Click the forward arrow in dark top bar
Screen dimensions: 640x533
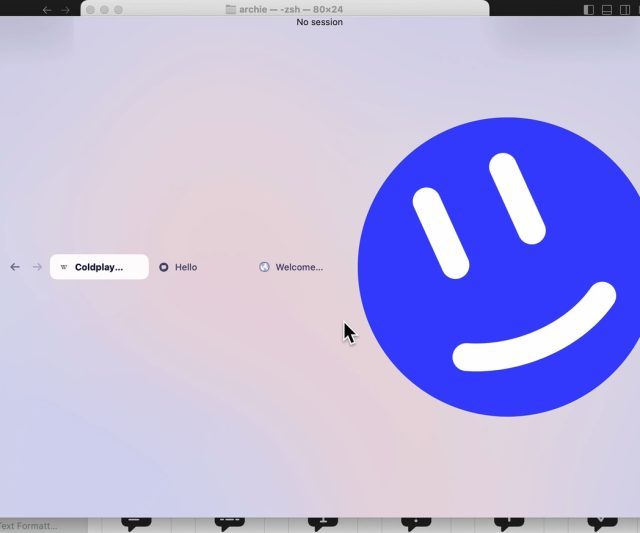(x=65, y=10)
